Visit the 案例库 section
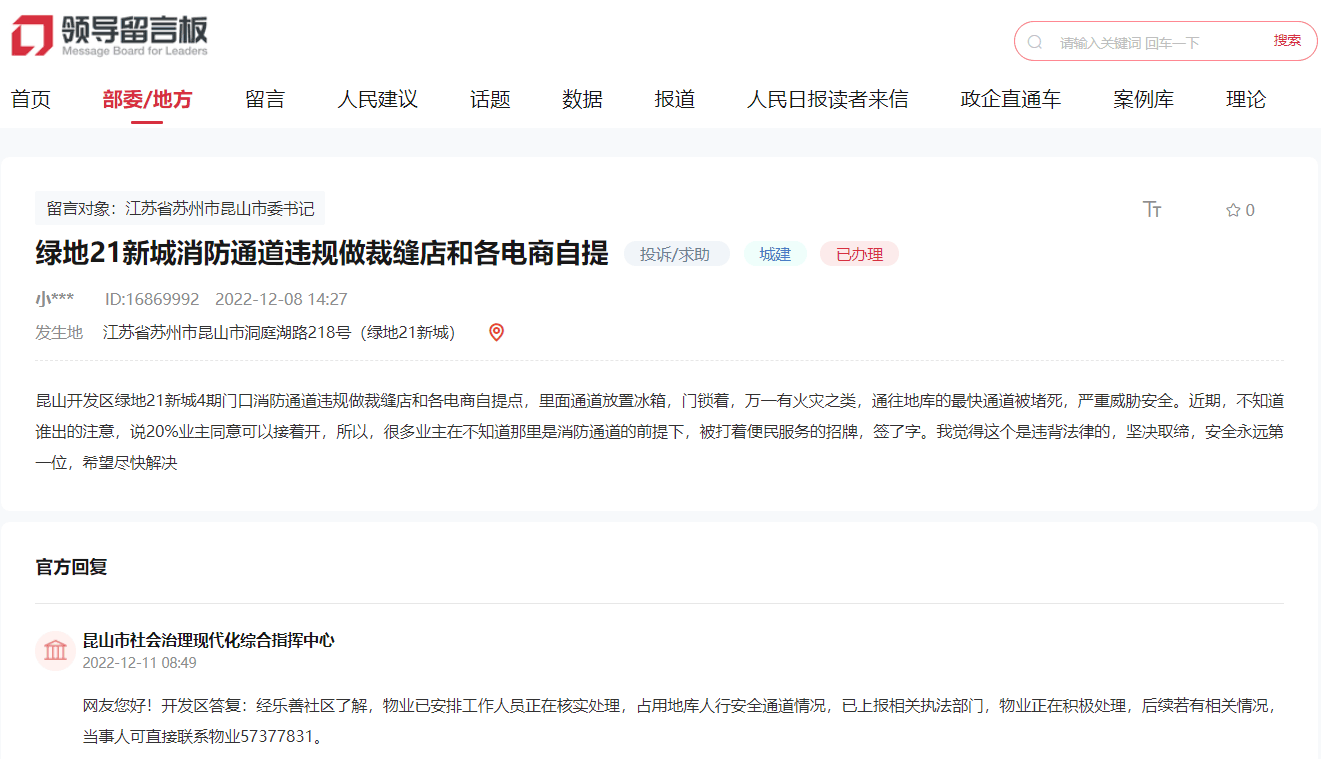Image resolution: width=1321 pixels, height=759 pixels. click(1143, 99)
